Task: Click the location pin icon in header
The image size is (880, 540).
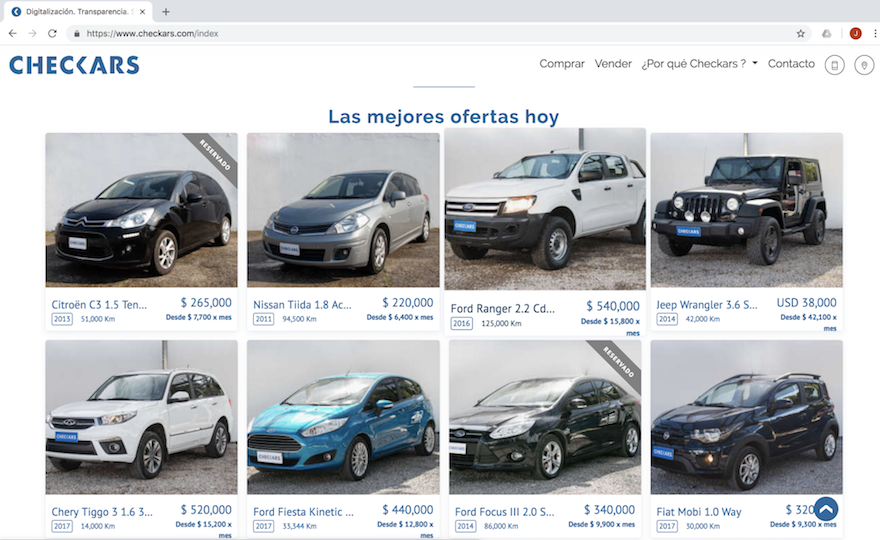Action: pos(864,65)
